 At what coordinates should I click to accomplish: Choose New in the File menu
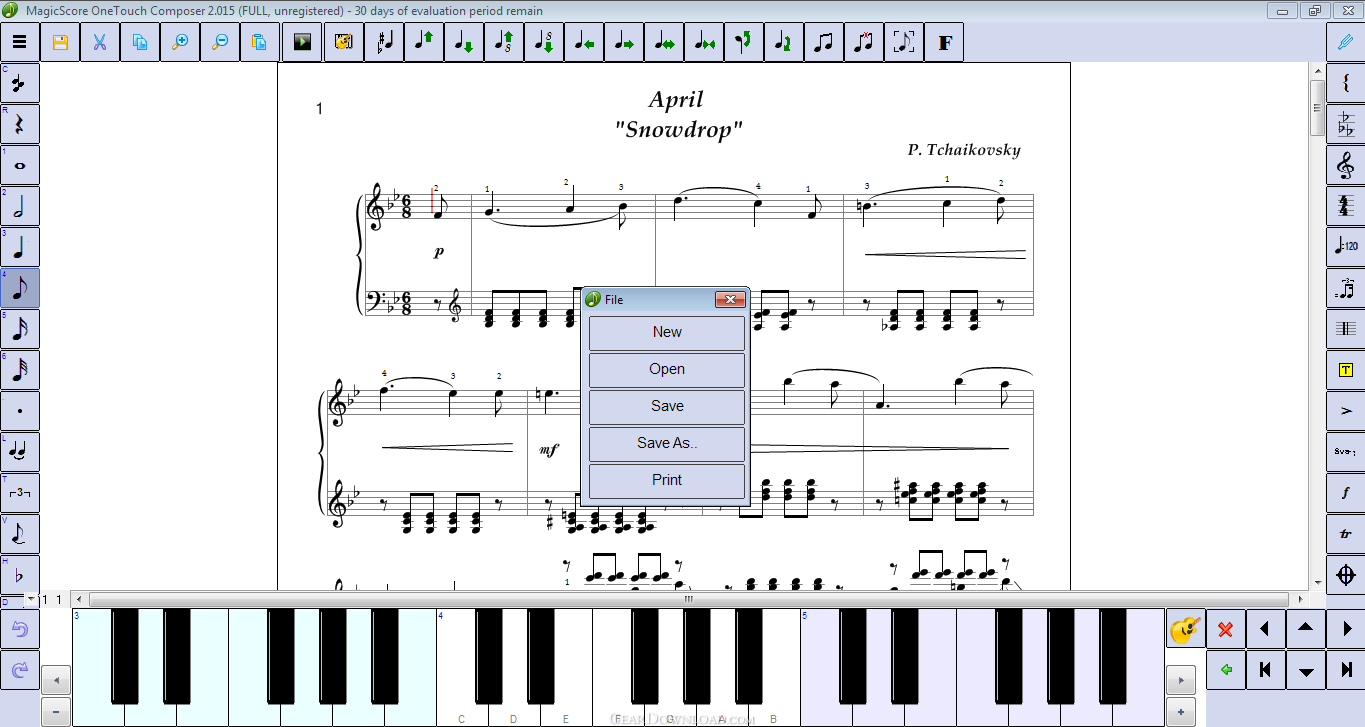tap(667, 333)
